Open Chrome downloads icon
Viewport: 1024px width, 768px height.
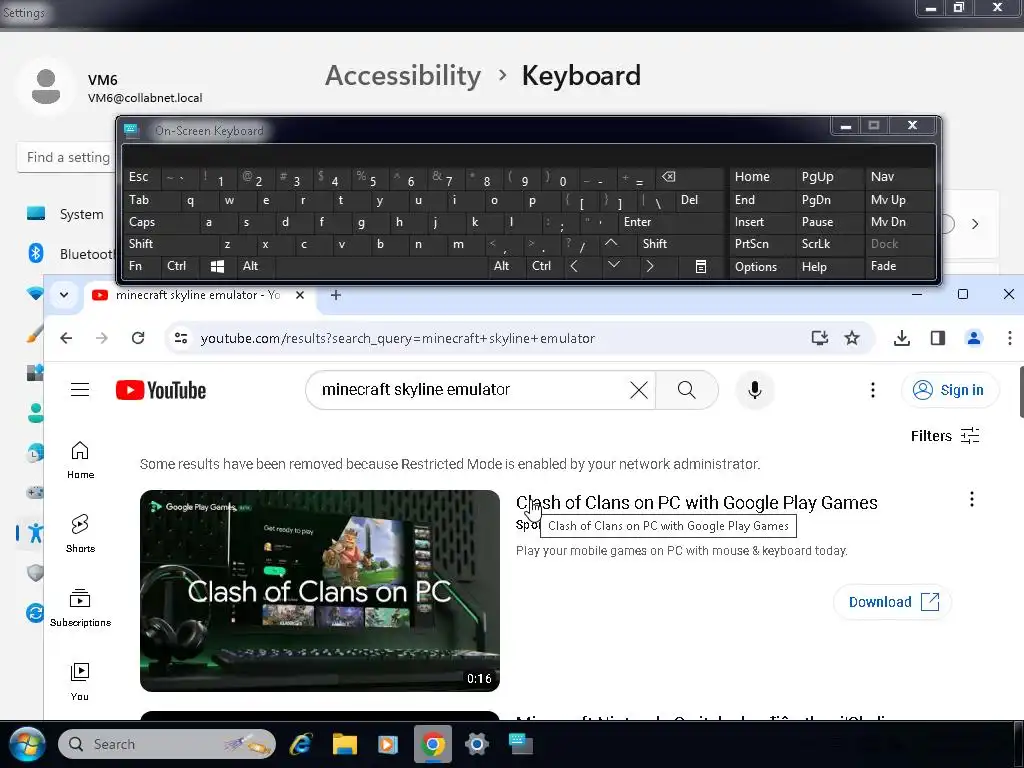902,338
